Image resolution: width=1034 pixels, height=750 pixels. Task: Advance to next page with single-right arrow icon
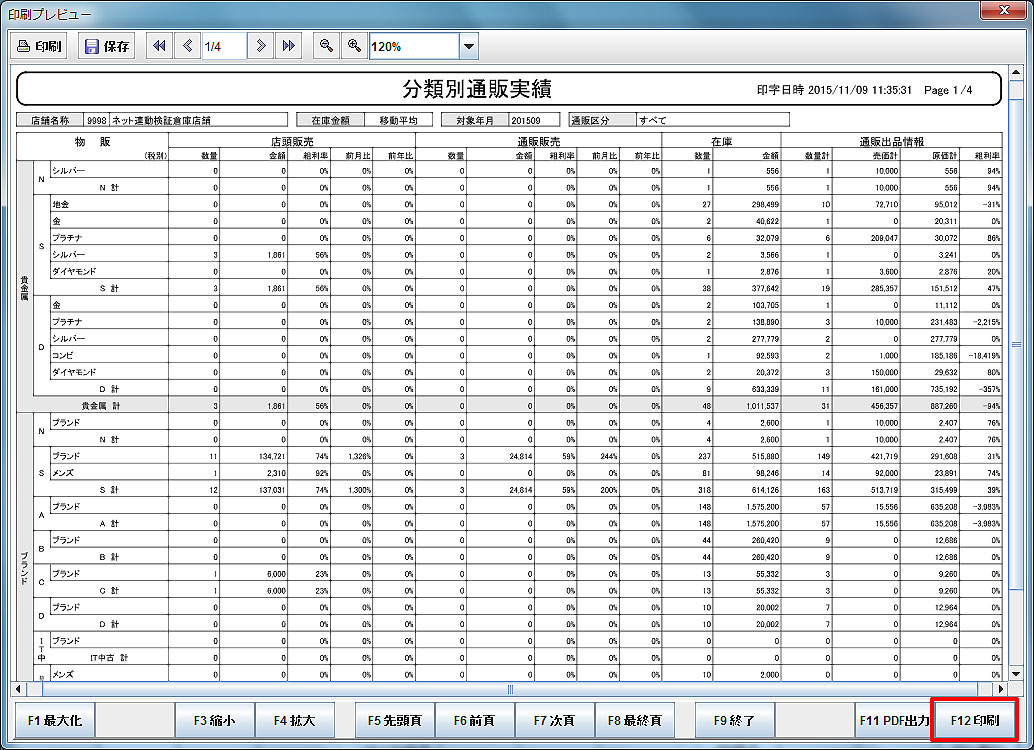coord(260,46)
